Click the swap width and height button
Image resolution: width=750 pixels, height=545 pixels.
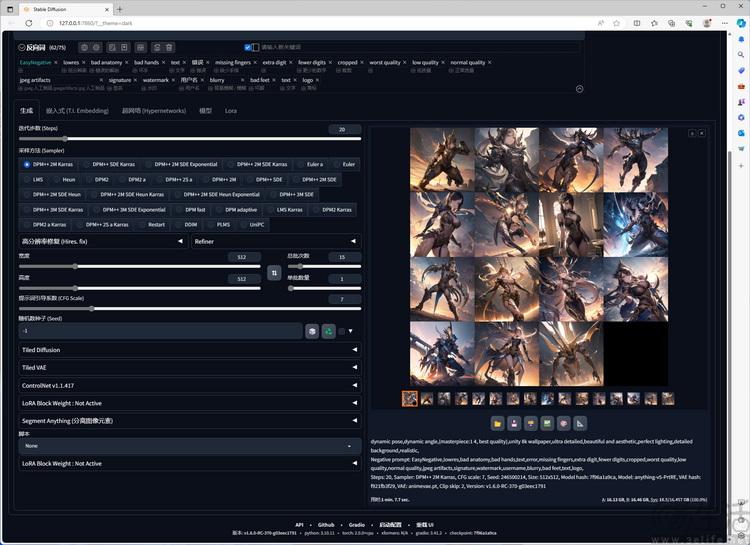coord(275,272)
